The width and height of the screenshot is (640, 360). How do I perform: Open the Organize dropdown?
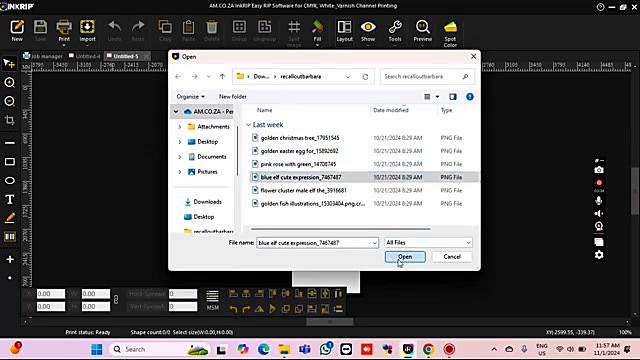pyautogui.click(x=191, y=97)
